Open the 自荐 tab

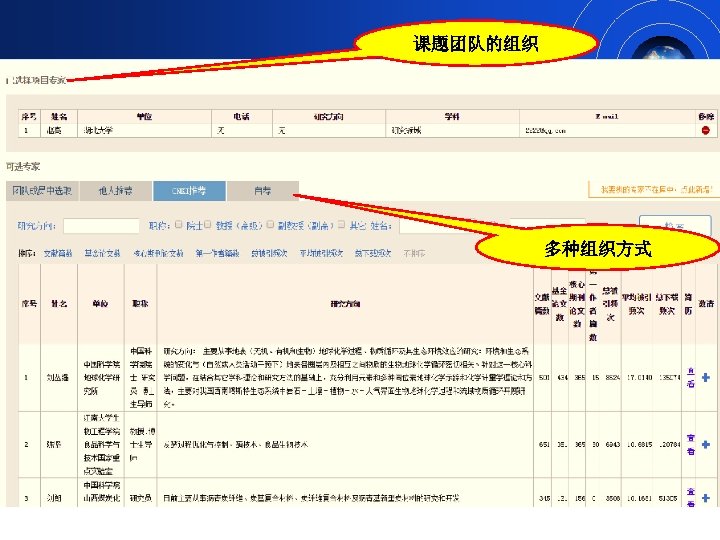pyautogui.click(x=263, y=191)
